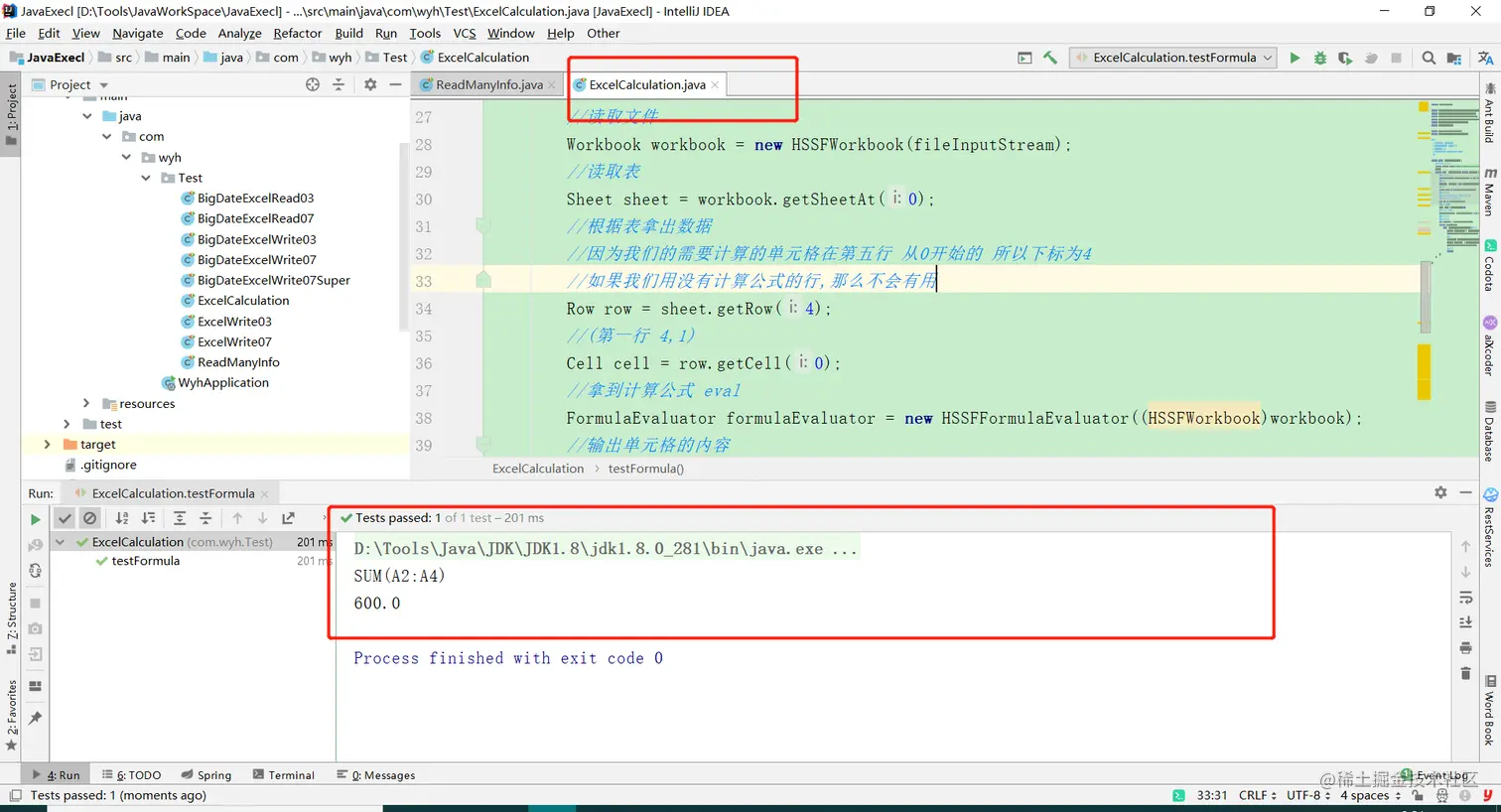
Task: Open the Maven side panel
Action: [1489, 192]
